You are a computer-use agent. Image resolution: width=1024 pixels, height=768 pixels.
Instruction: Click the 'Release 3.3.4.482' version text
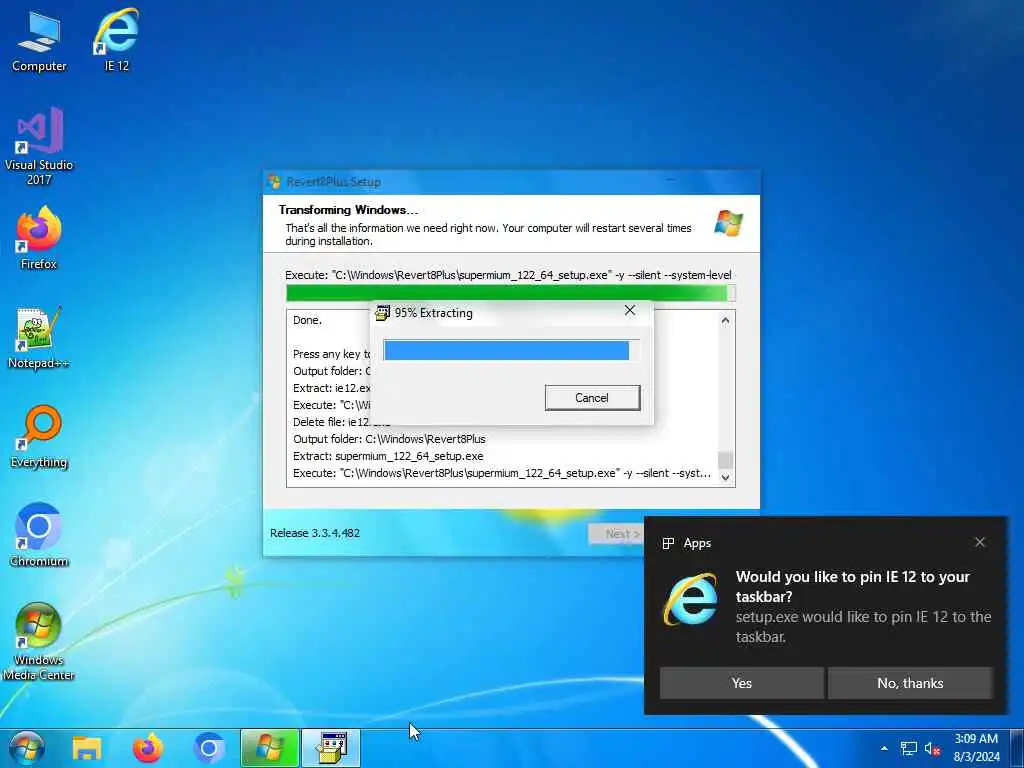pos(315,533)
